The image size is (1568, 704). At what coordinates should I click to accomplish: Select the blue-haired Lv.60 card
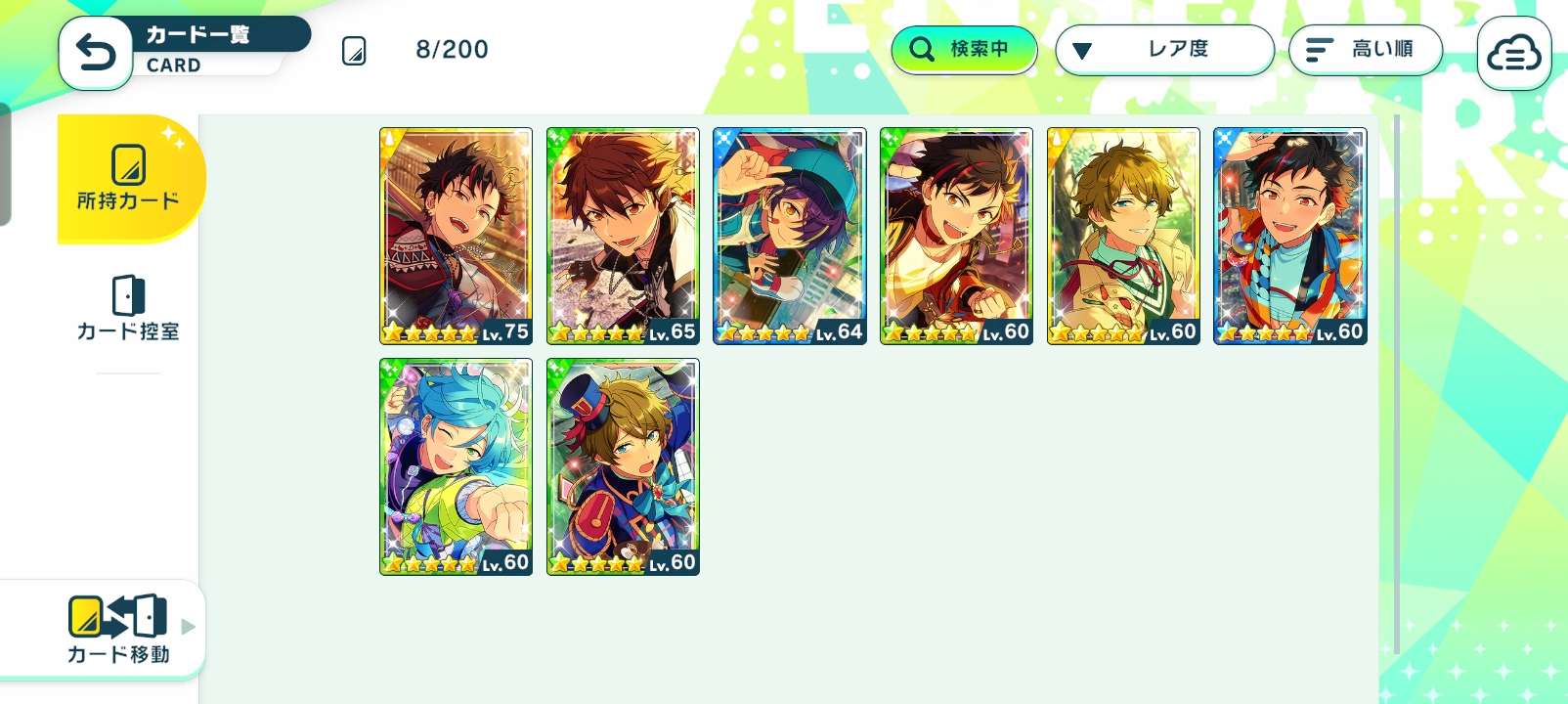coord(457,466)
